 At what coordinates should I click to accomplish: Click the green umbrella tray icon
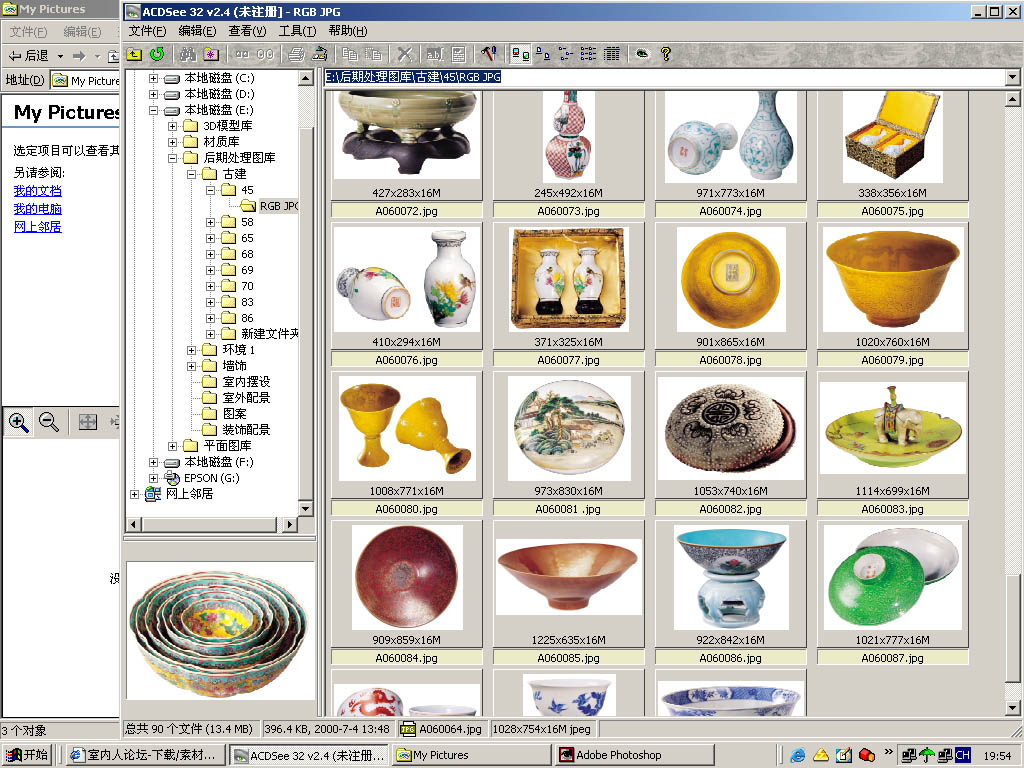(x=927, y=755)
